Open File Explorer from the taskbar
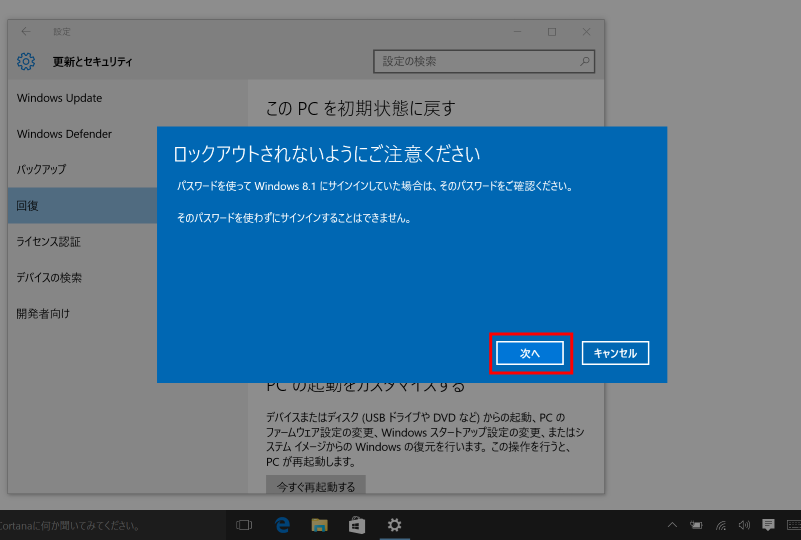Screen dimensions: 801x540 319,525
